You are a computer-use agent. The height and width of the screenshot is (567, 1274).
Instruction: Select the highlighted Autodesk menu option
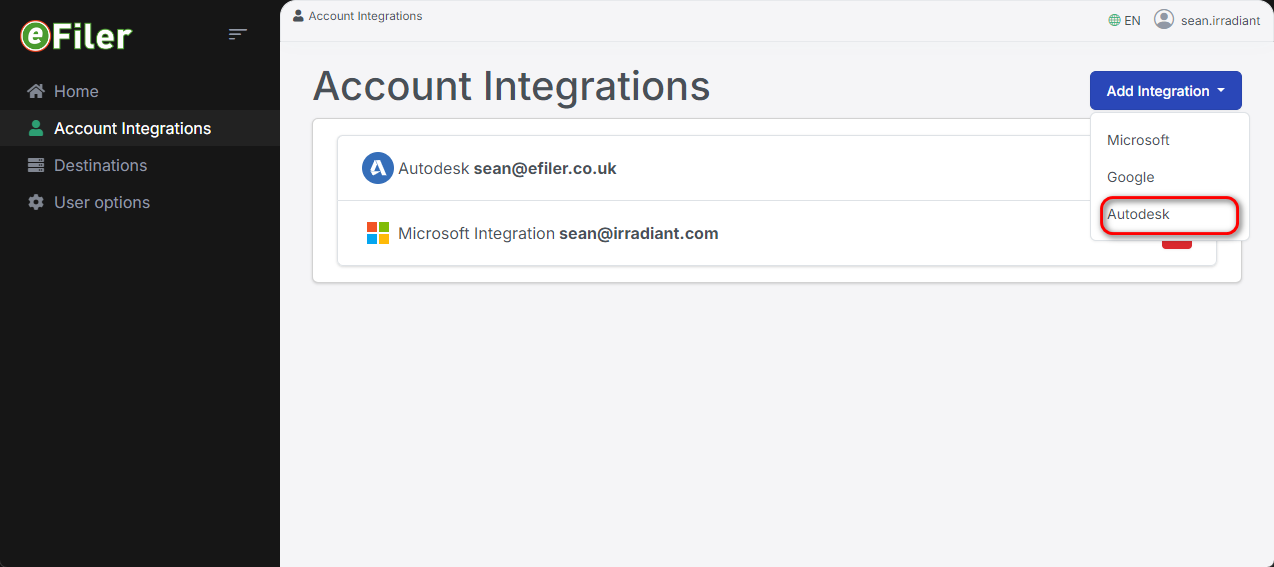(x=1138, y=214)
